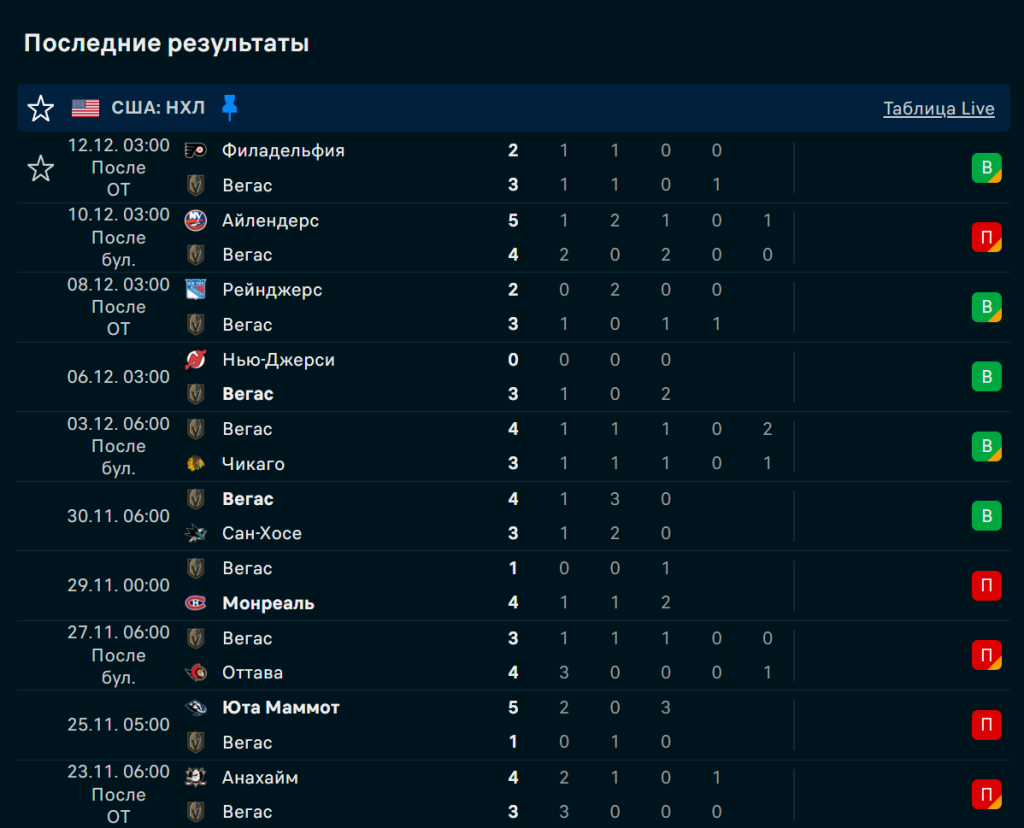Click the Монреаль team logo
This screenshot has height=828, width=1024.
coord(196,603)
